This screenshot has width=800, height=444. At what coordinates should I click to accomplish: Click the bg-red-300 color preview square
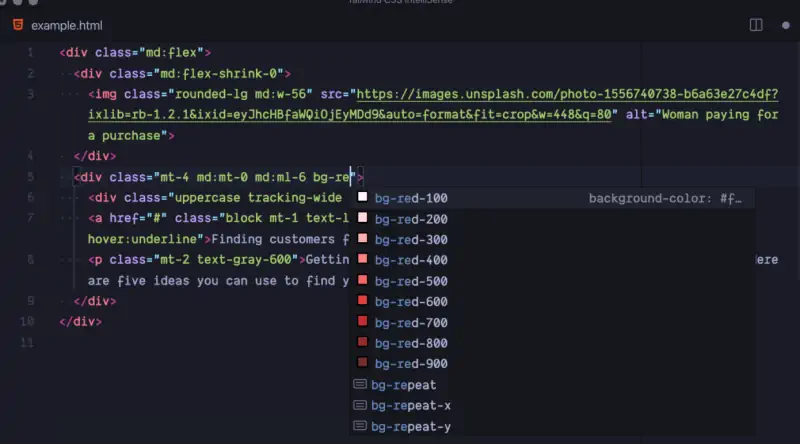click(x=362, y=238)
